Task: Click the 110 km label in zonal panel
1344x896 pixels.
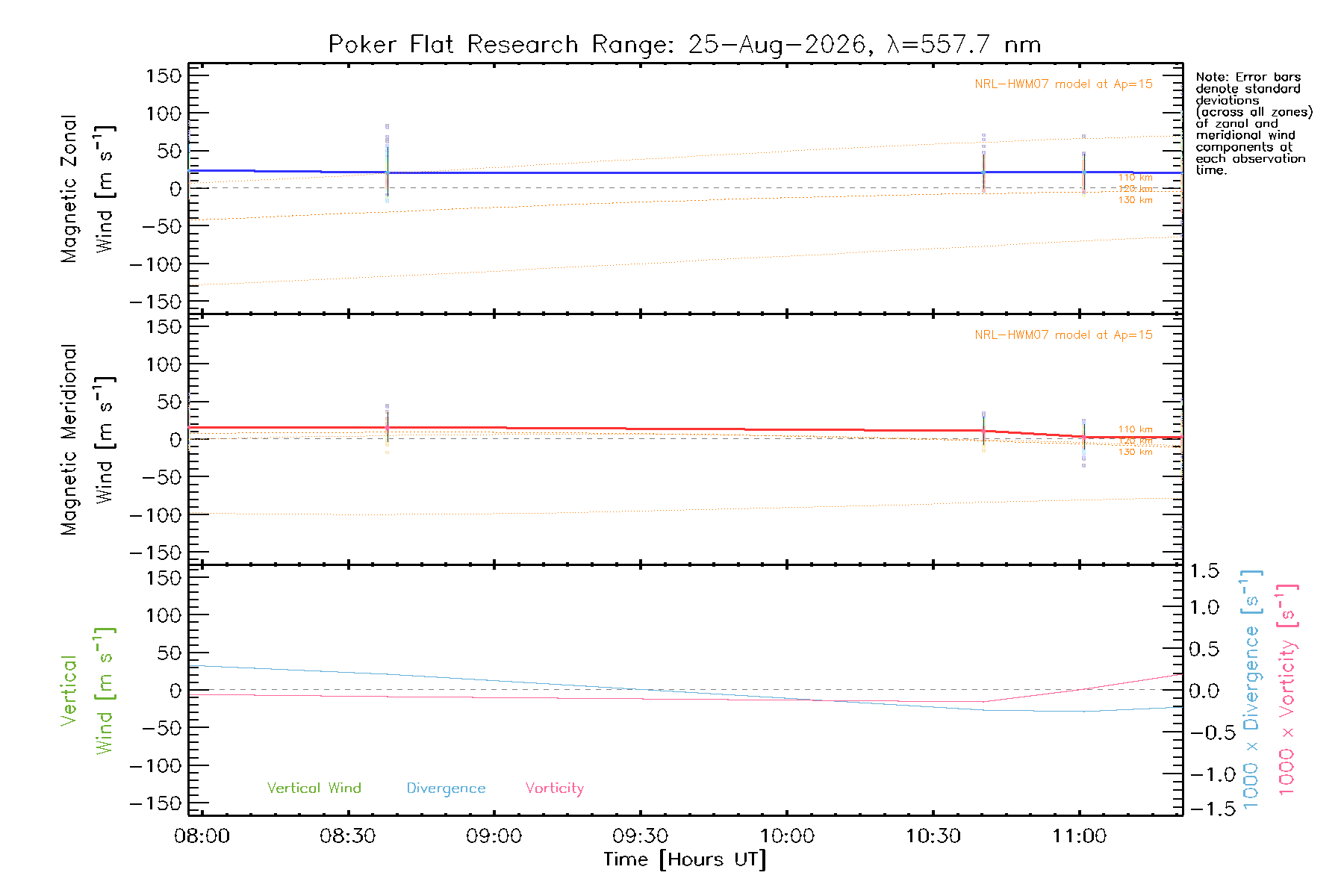Action: (1135, 178)
